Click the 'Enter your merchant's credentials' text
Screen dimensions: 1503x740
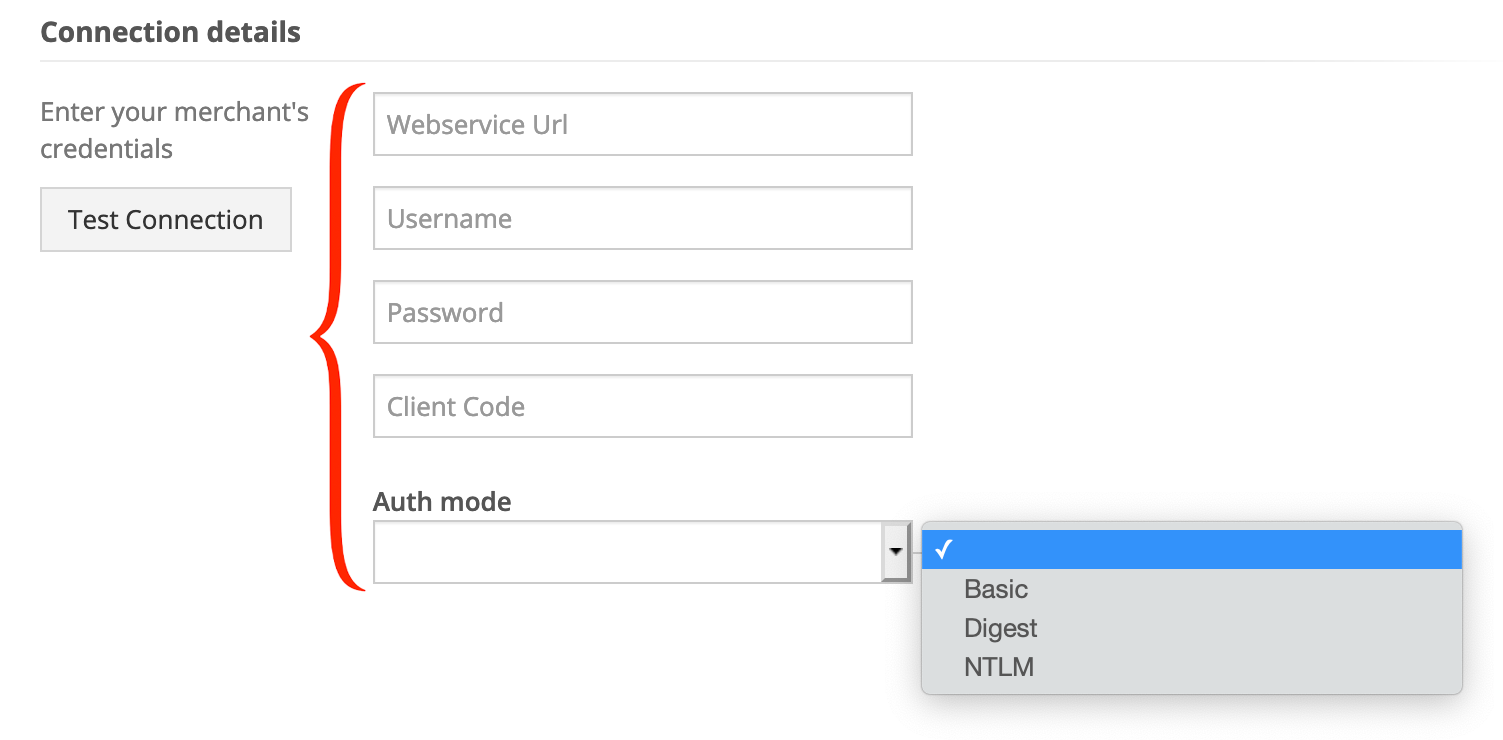point(175,131)
